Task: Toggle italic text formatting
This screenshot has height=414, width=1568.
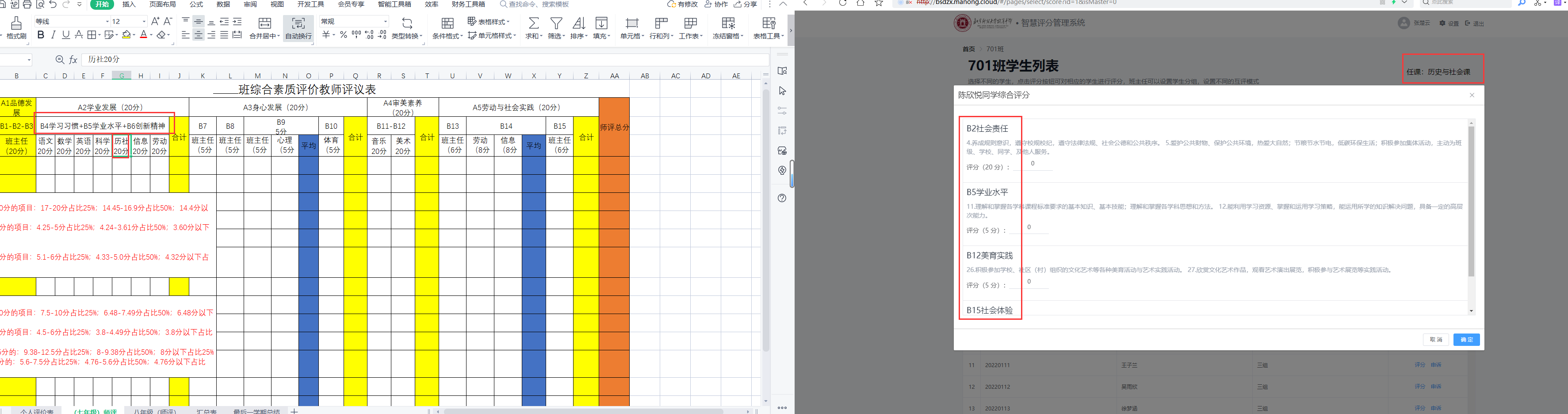Action: [x=54, y=34]
